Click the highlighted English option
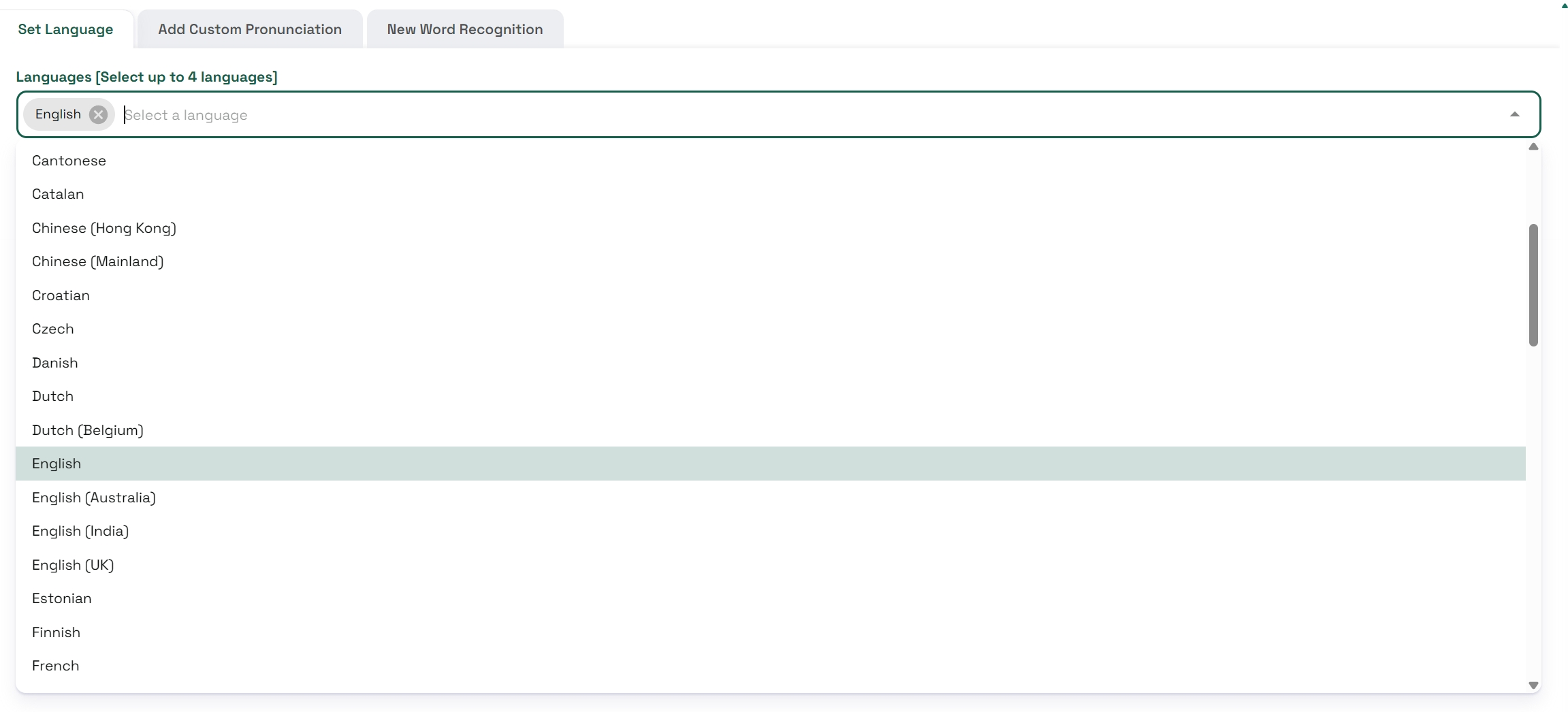This screenshot has width=1568, height=712. tap(57, 464)
